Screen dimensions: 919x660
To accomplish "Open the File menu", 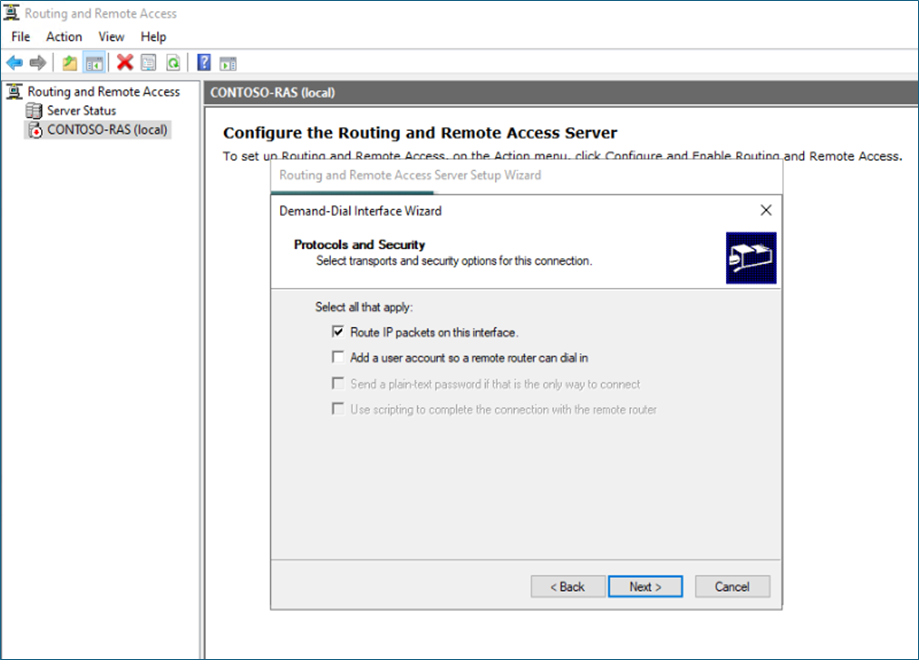I will [x=21, y=37].
